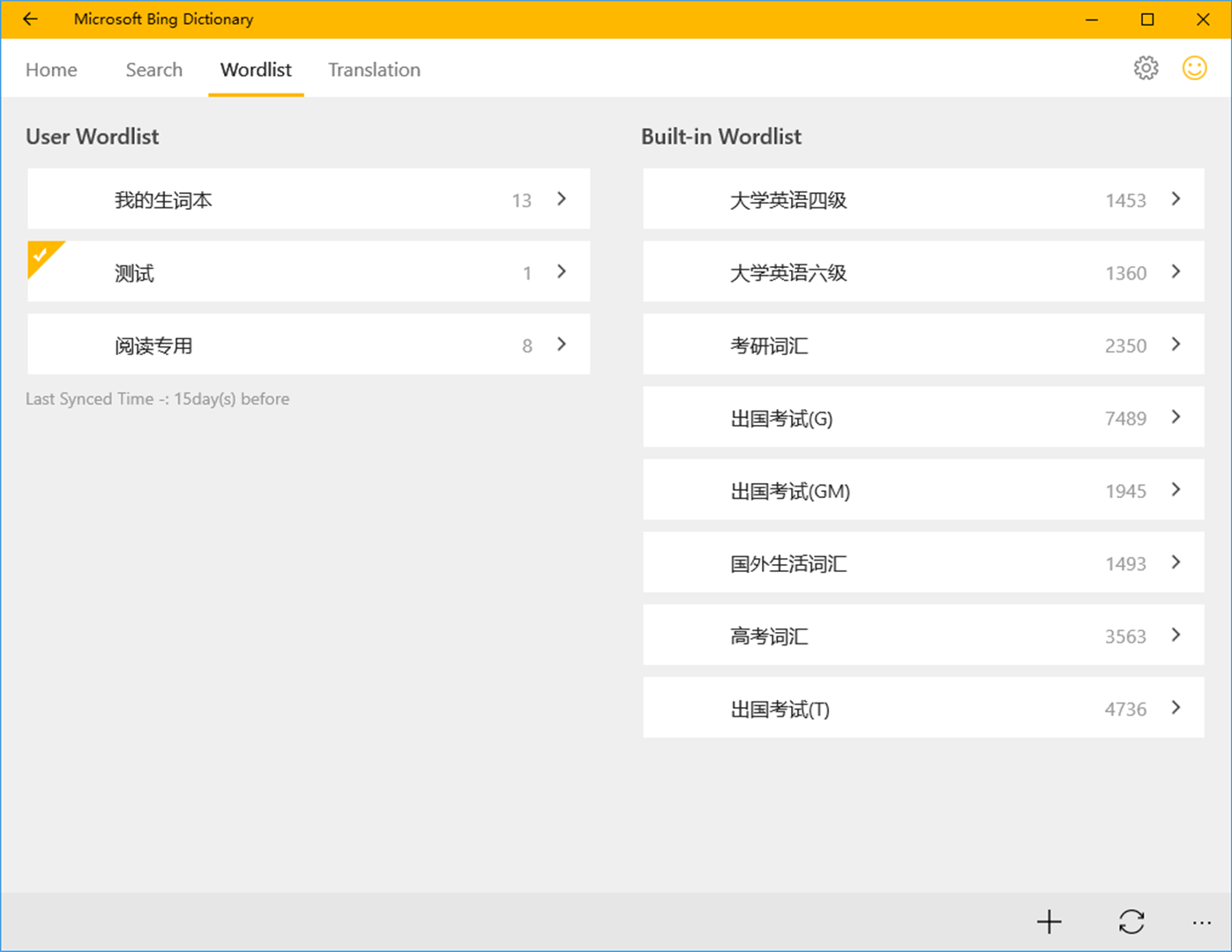This screenshot has width=1232, height=952.
Task: Expand 出国考试(T) with its arrow
Action: pos(1176,708)
